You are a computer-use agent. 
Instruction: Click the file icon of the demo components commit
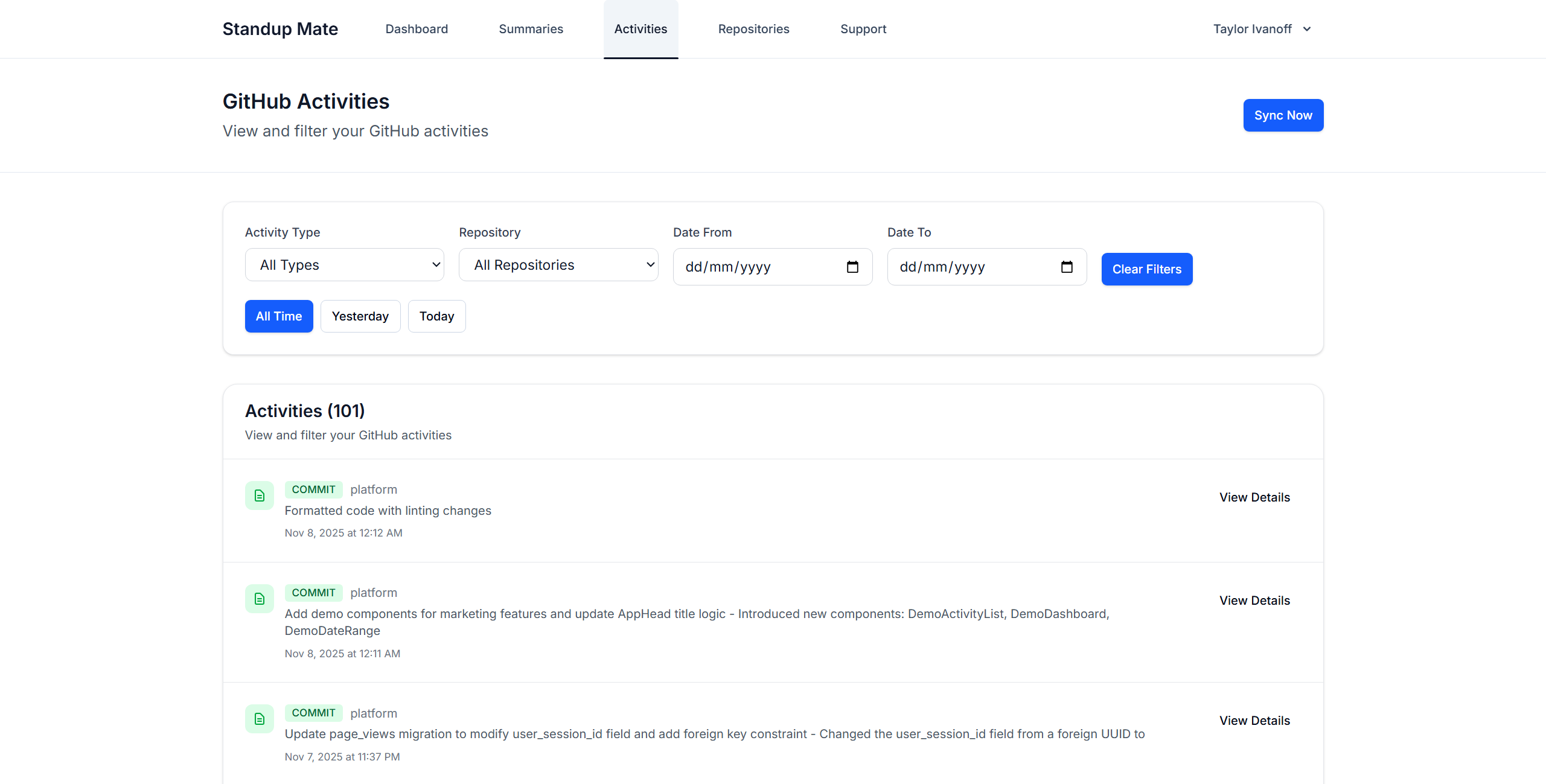pos(259,599)
